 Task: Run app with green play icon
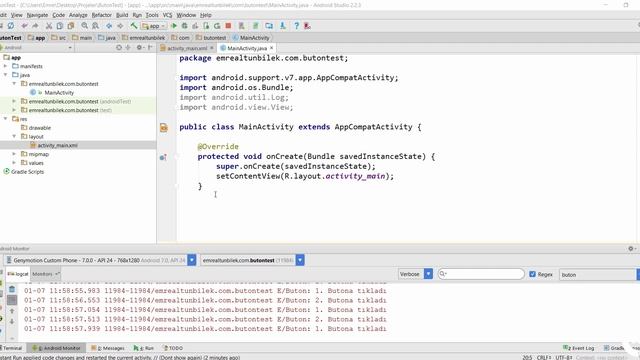(x=174, y=26)
